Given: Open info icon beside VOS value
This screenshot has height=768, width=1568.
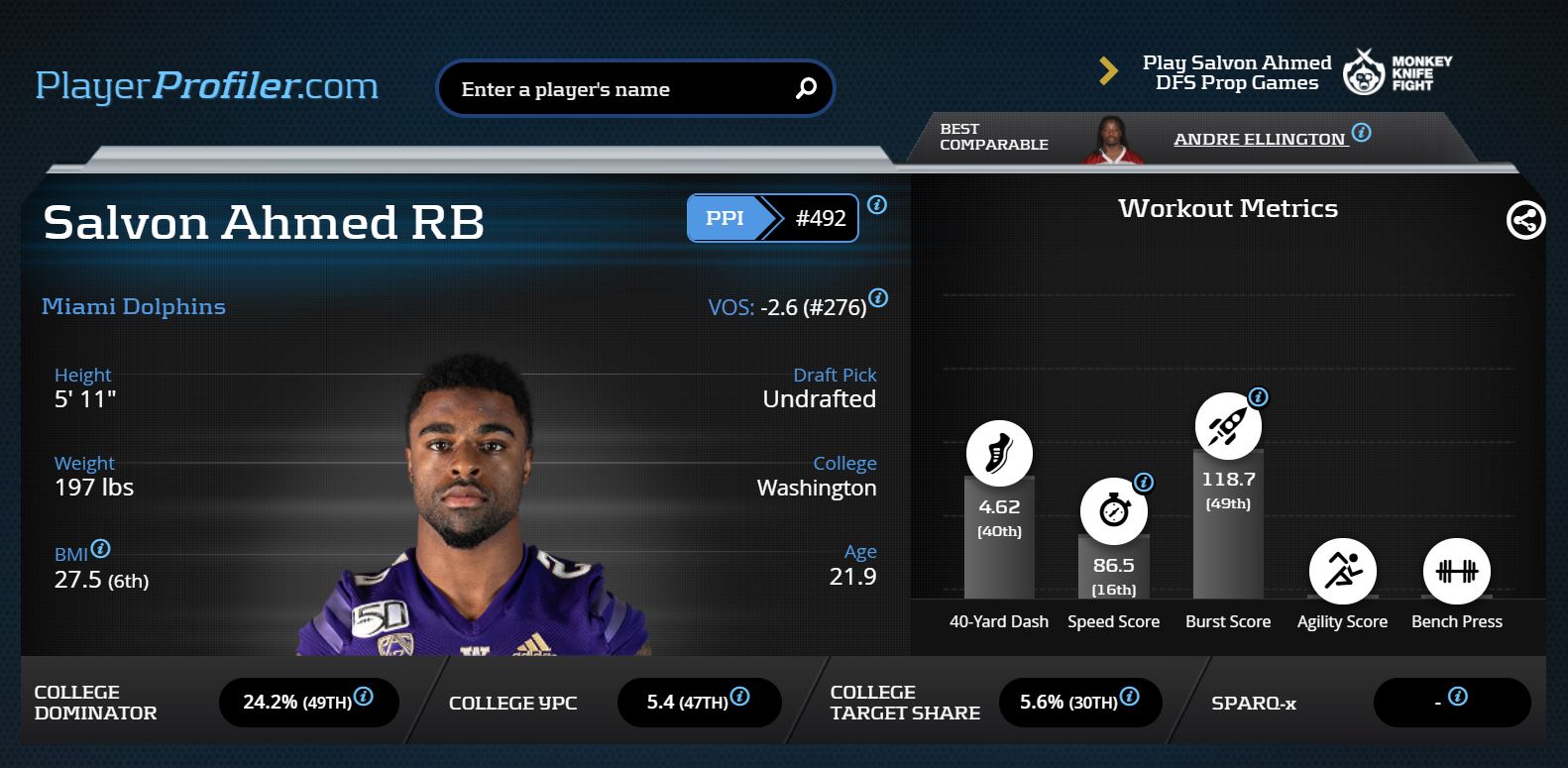Looking at the screenshot, I should [878, 298].
